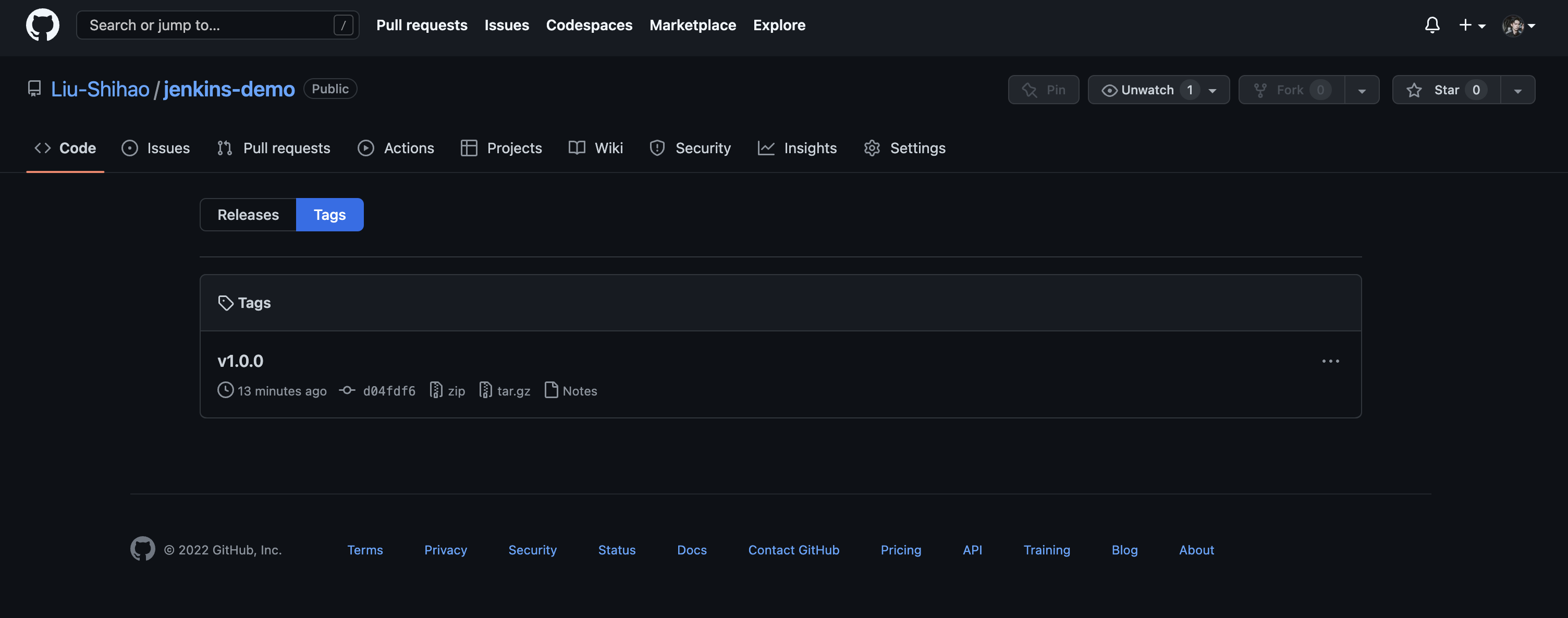This screenshot has height=618, width=1568.
Task: Expand the Fork options dropdown arrow
Action: [1361, 91]
